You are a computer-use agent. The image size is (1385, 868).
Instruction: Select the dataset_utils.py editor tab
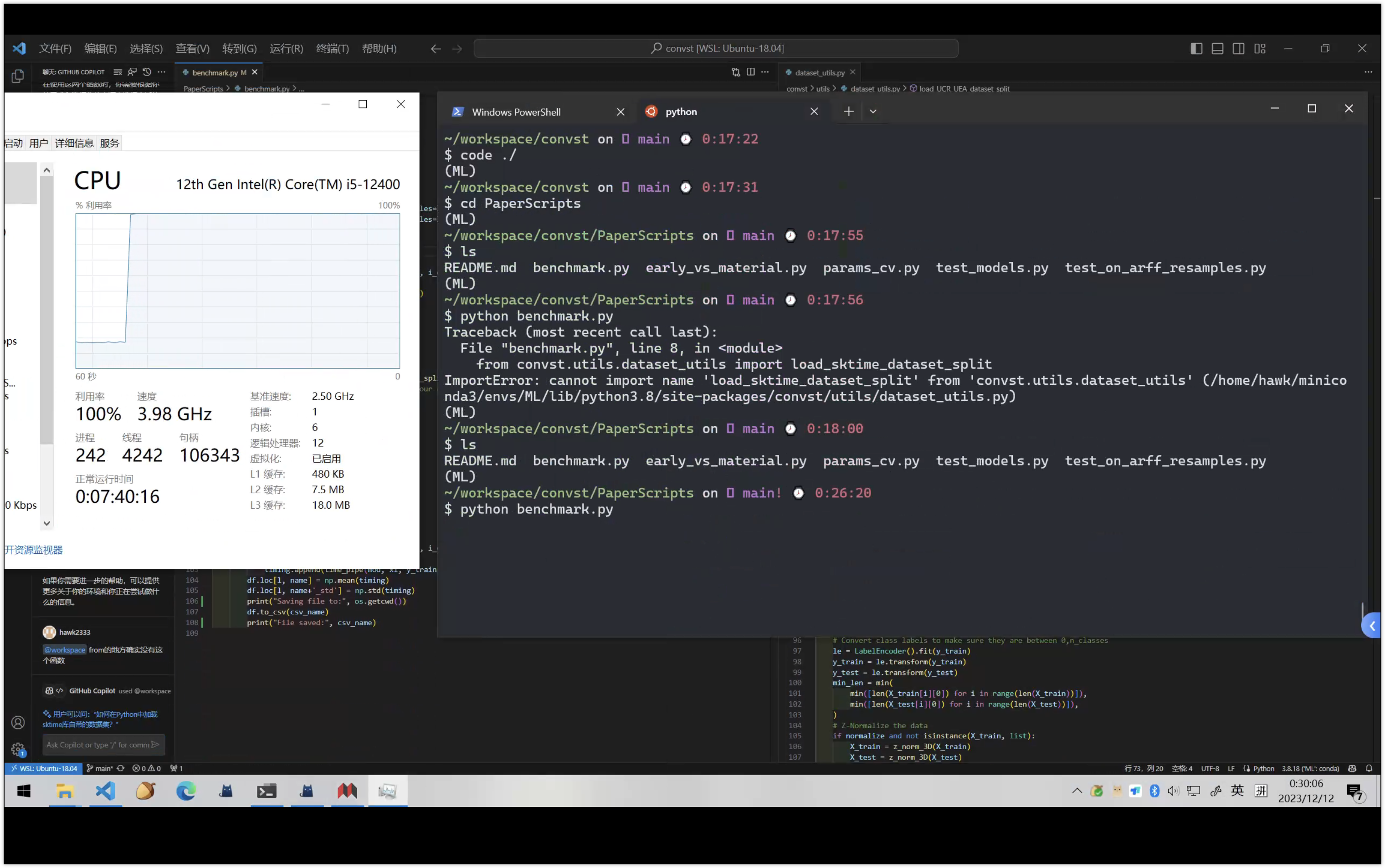point(820,72)
